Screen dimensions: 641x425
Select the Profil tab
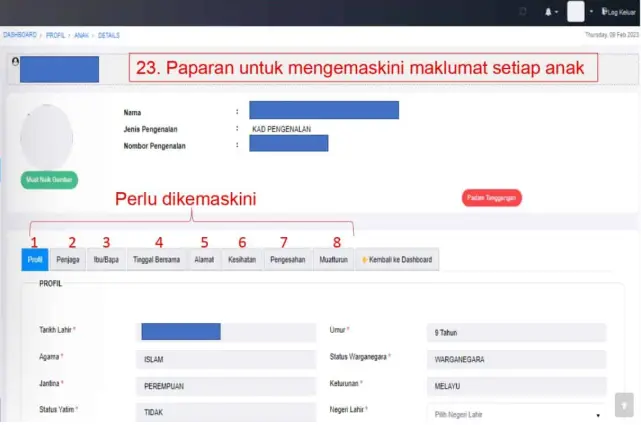(35, 259)
